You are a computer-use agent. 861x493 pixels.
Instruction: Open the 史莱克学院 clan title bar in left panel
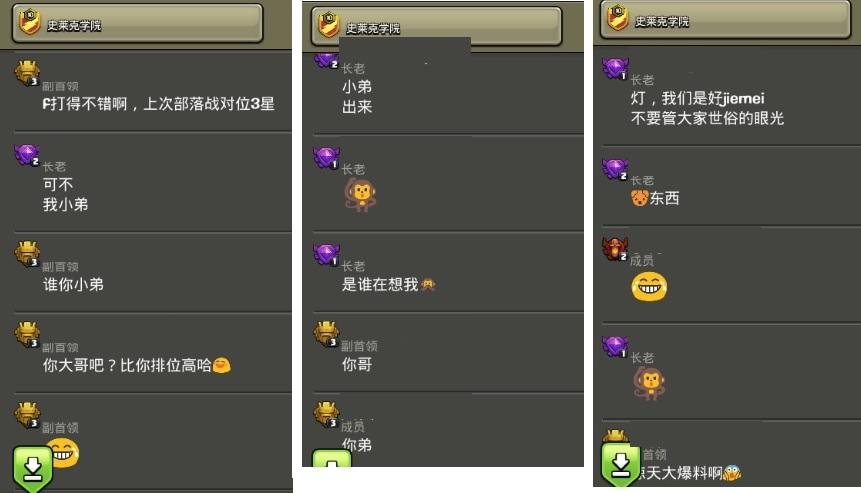coord(137,23)
